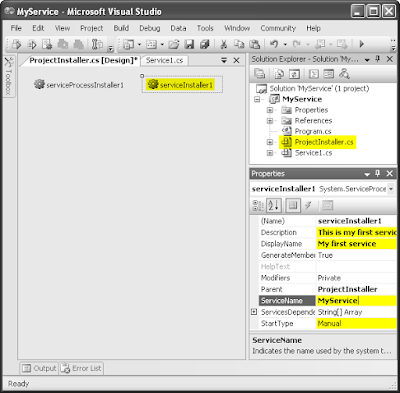This screenshot has height=393, width=400.
Task: Select the ProjectInstaller.cs [Design] tab
Action: [83, 60]
